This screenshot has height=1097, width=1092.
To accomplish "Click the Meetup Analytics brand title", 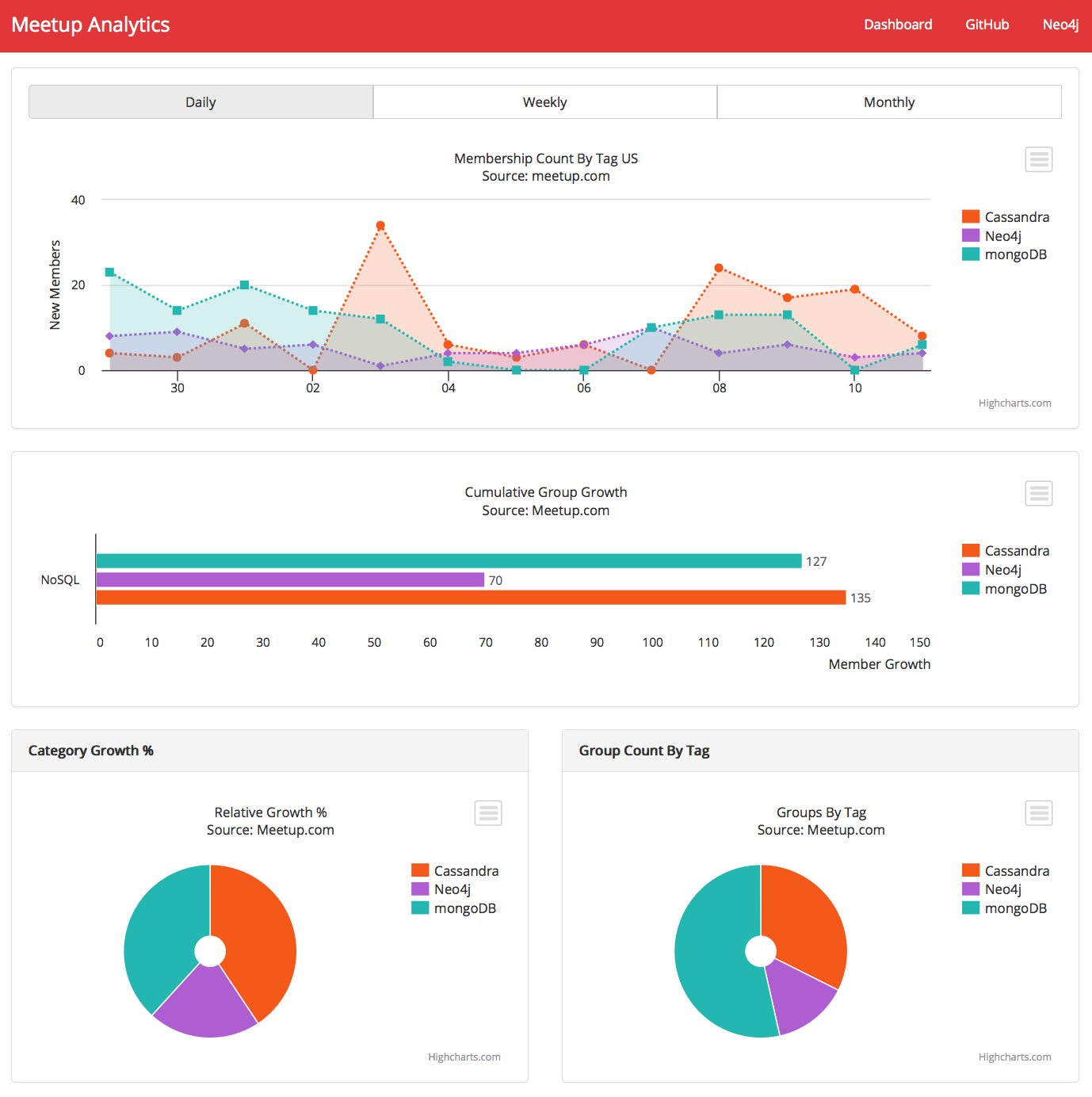I will [x=90, y=25].
